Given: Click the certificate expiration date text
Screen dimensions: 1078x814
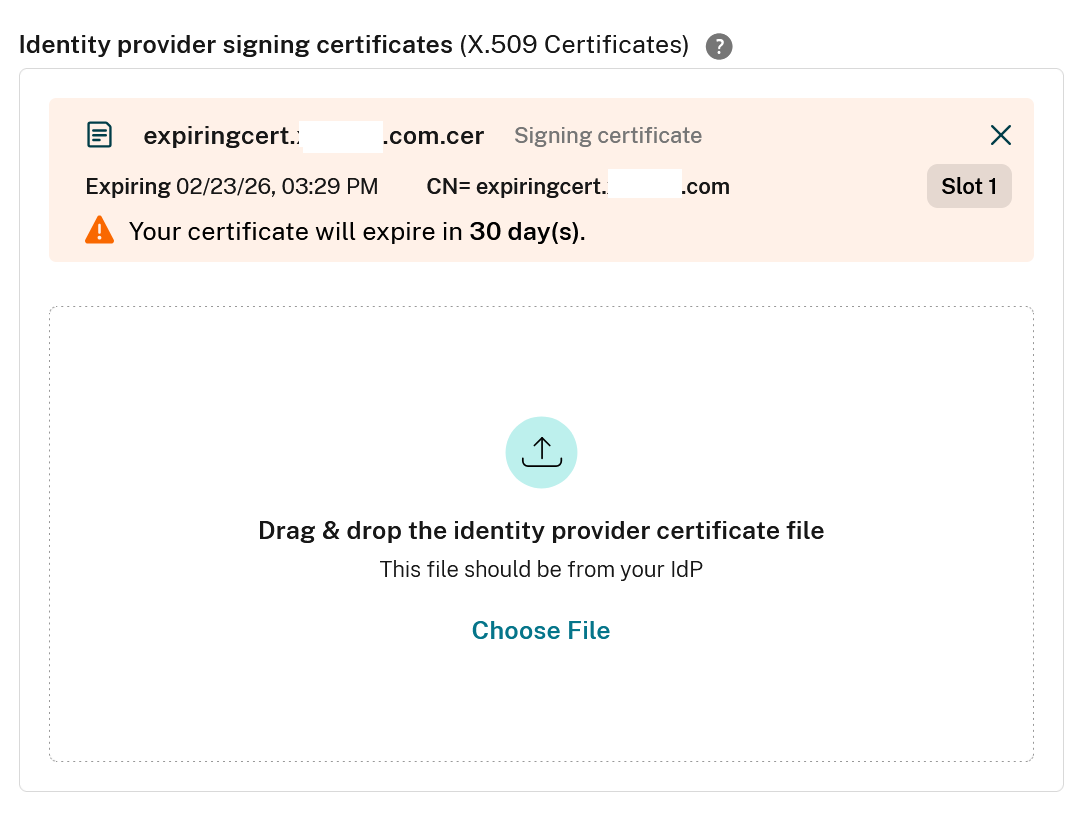Looking at the screenshot, I should pyautogui.click(x=232, y=186).
